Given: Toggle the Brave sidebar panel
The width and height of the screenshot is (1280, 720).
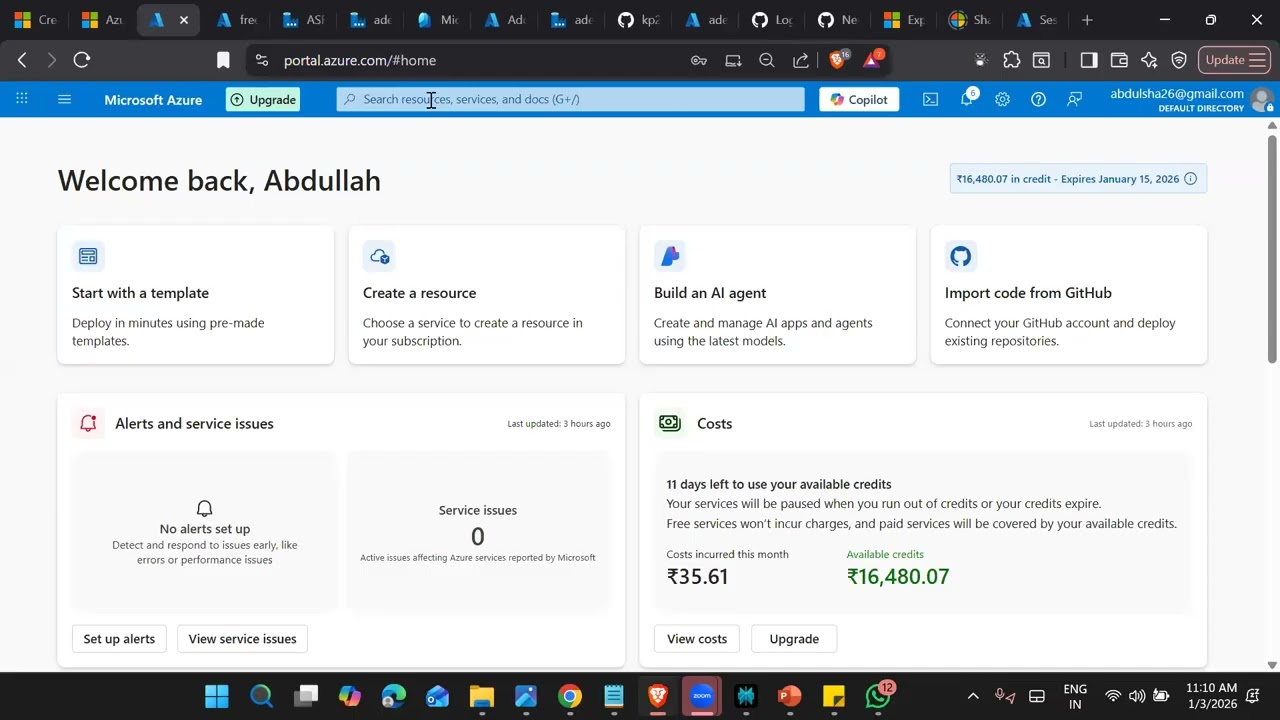Looking at the screenshot, I should click(1089, 60).
